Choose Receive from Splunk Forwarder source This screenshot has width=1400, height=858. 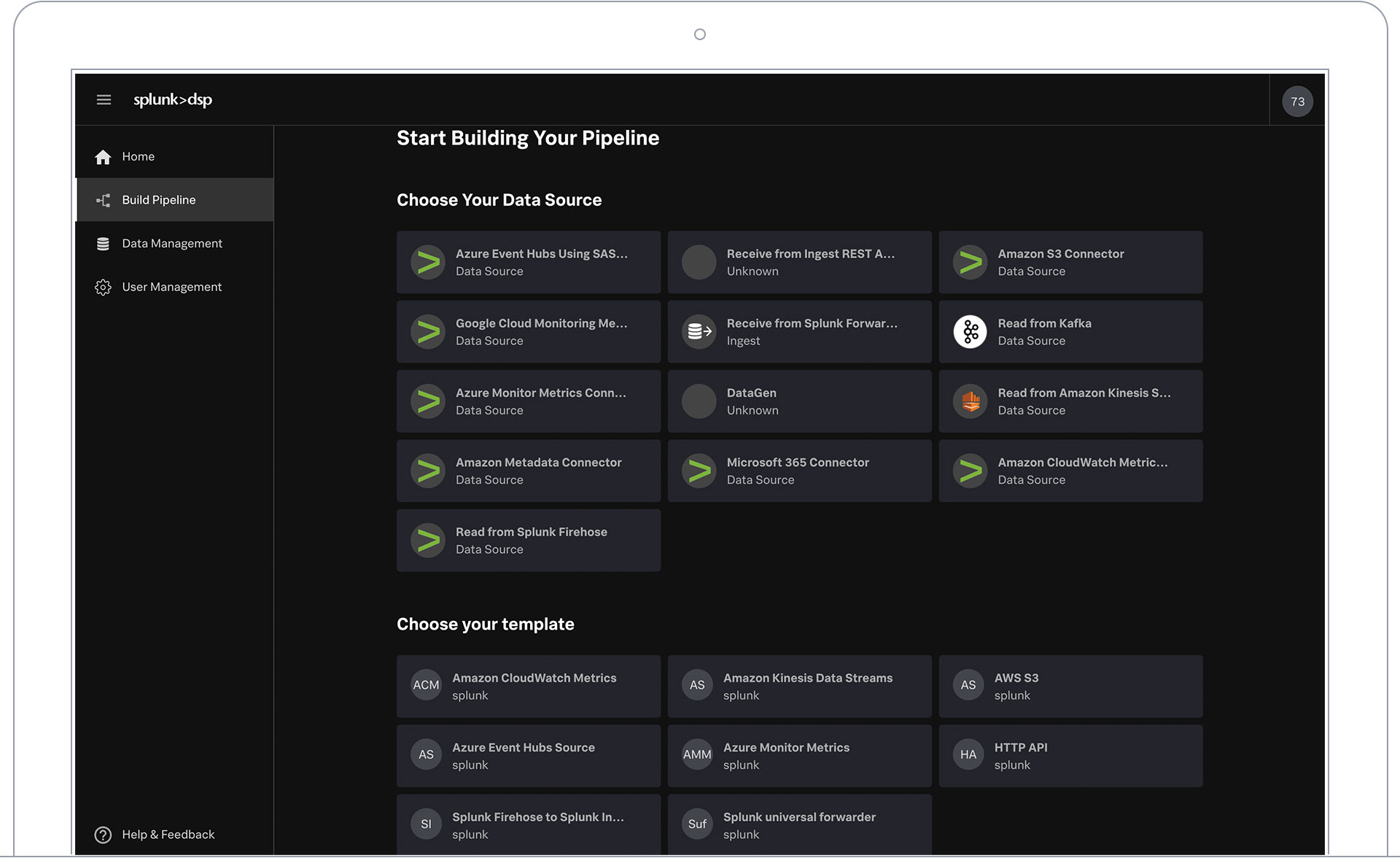(x=800, y=332)
